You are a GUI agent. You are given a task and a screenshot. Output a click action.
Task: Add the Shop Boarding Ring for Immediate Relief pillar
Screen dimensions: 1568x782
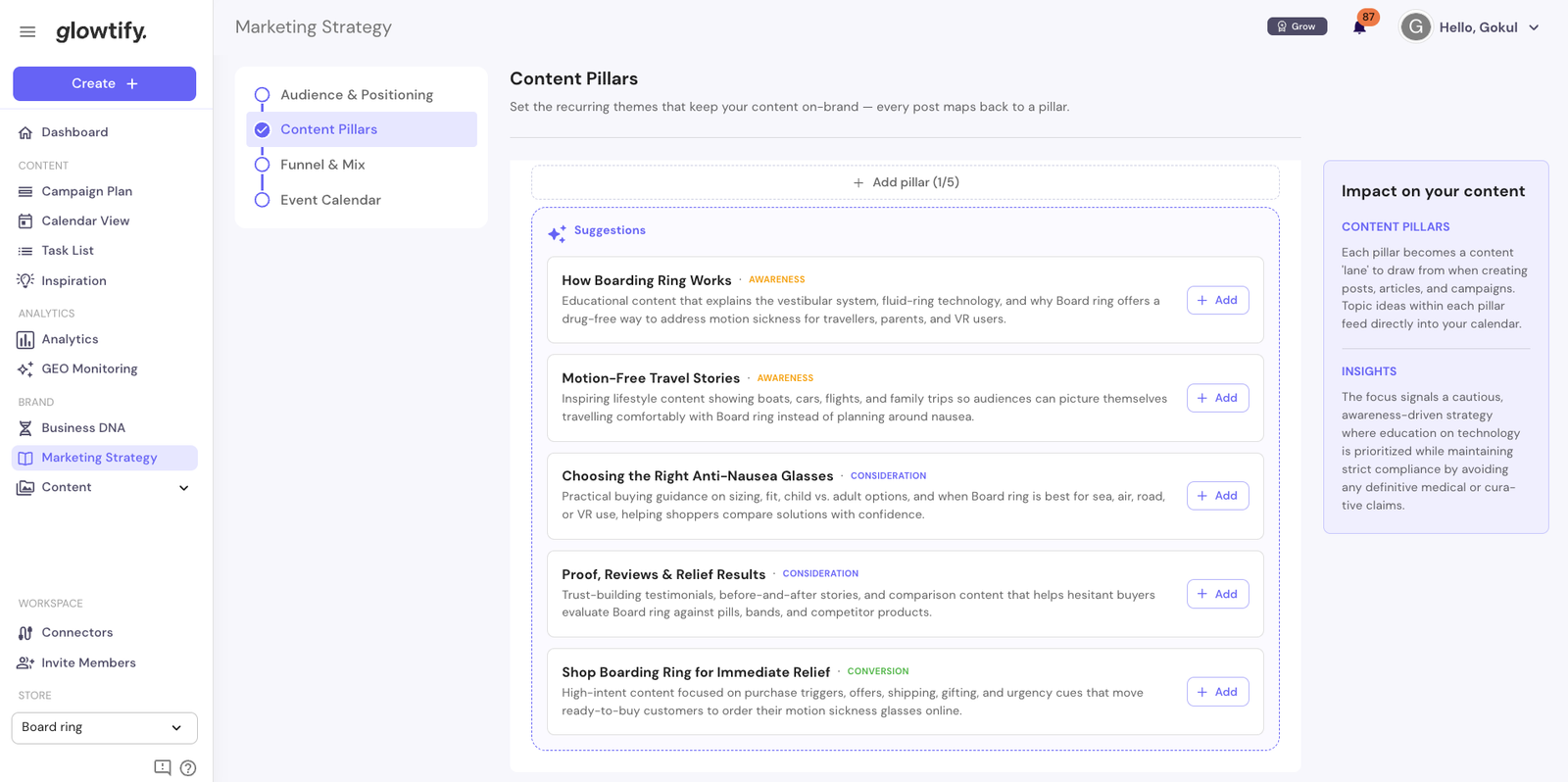(1217, 692)
